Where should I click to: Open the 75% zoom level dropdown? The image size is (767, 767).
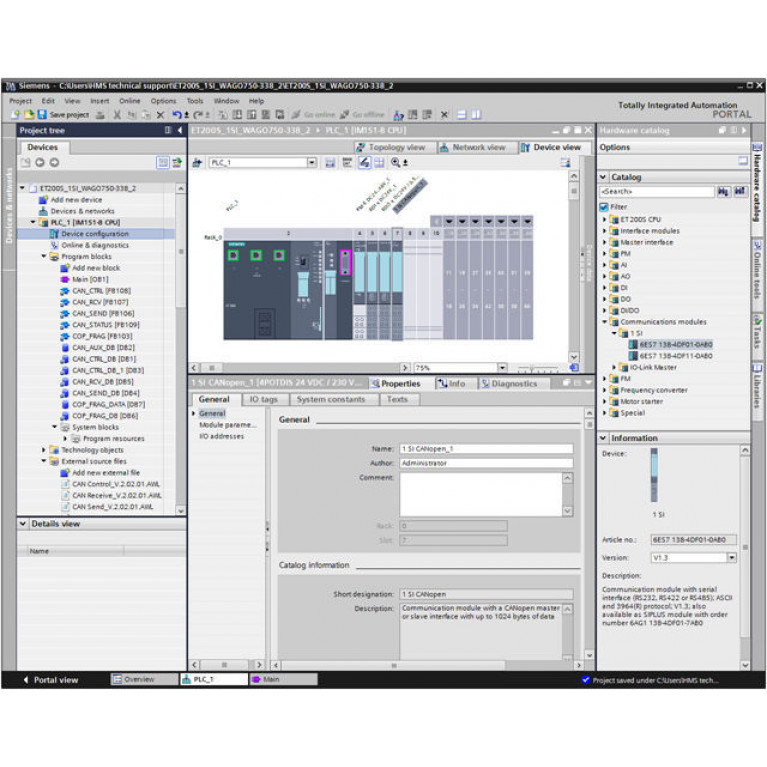tap(502, 367)
